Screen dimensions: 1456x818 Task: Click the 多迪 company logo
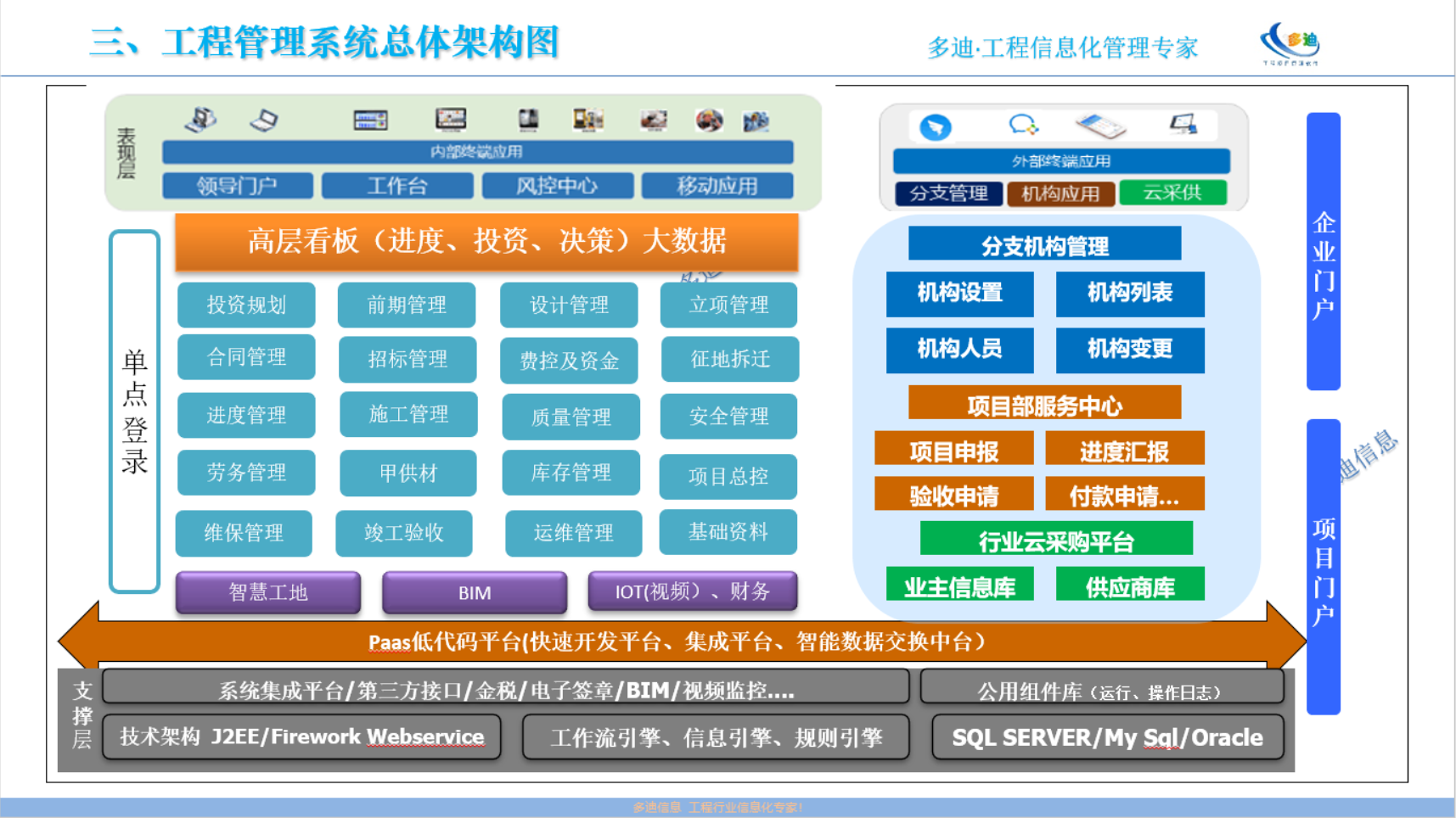point(1290,42)
